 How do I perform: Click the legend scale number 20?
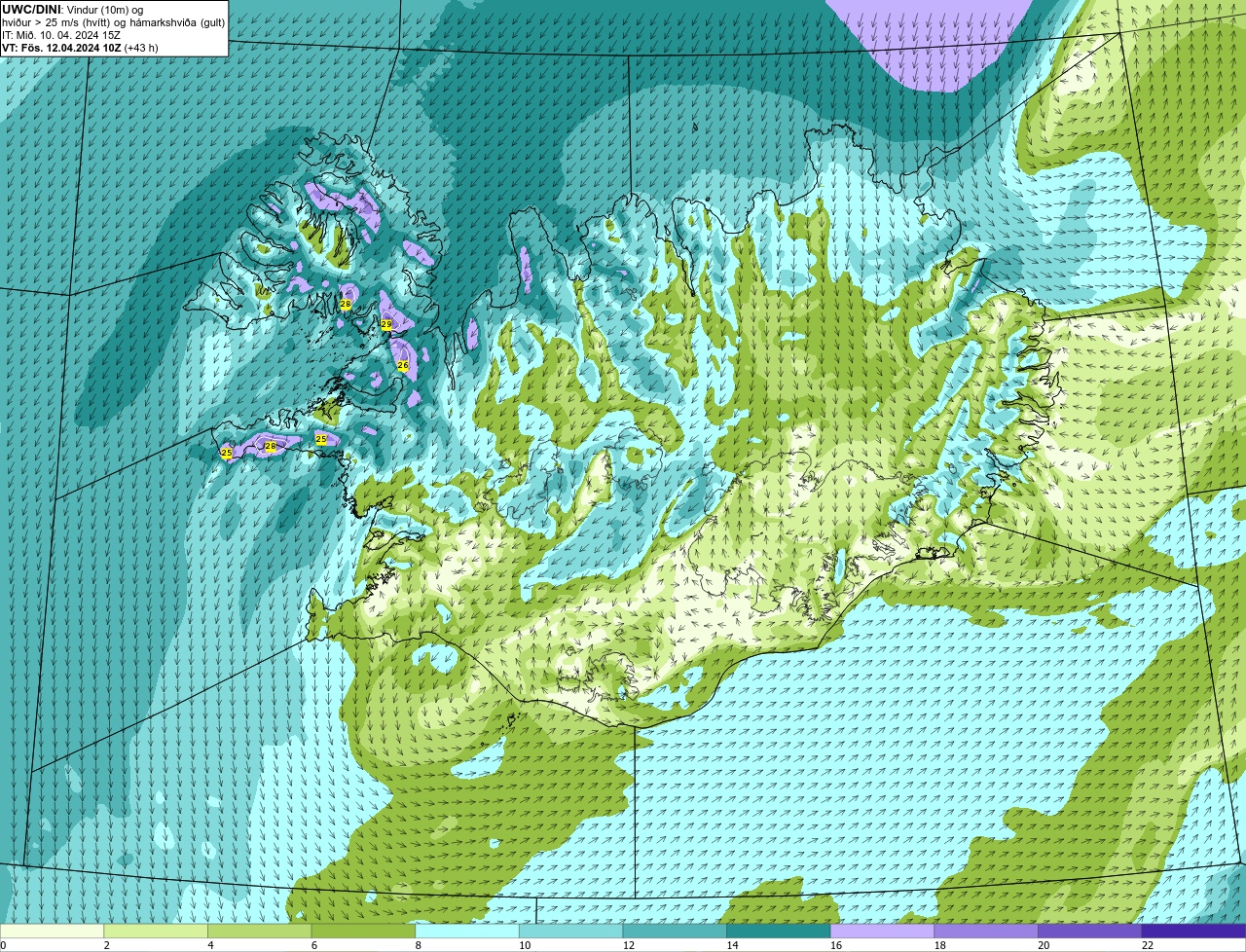[1044, 945]
